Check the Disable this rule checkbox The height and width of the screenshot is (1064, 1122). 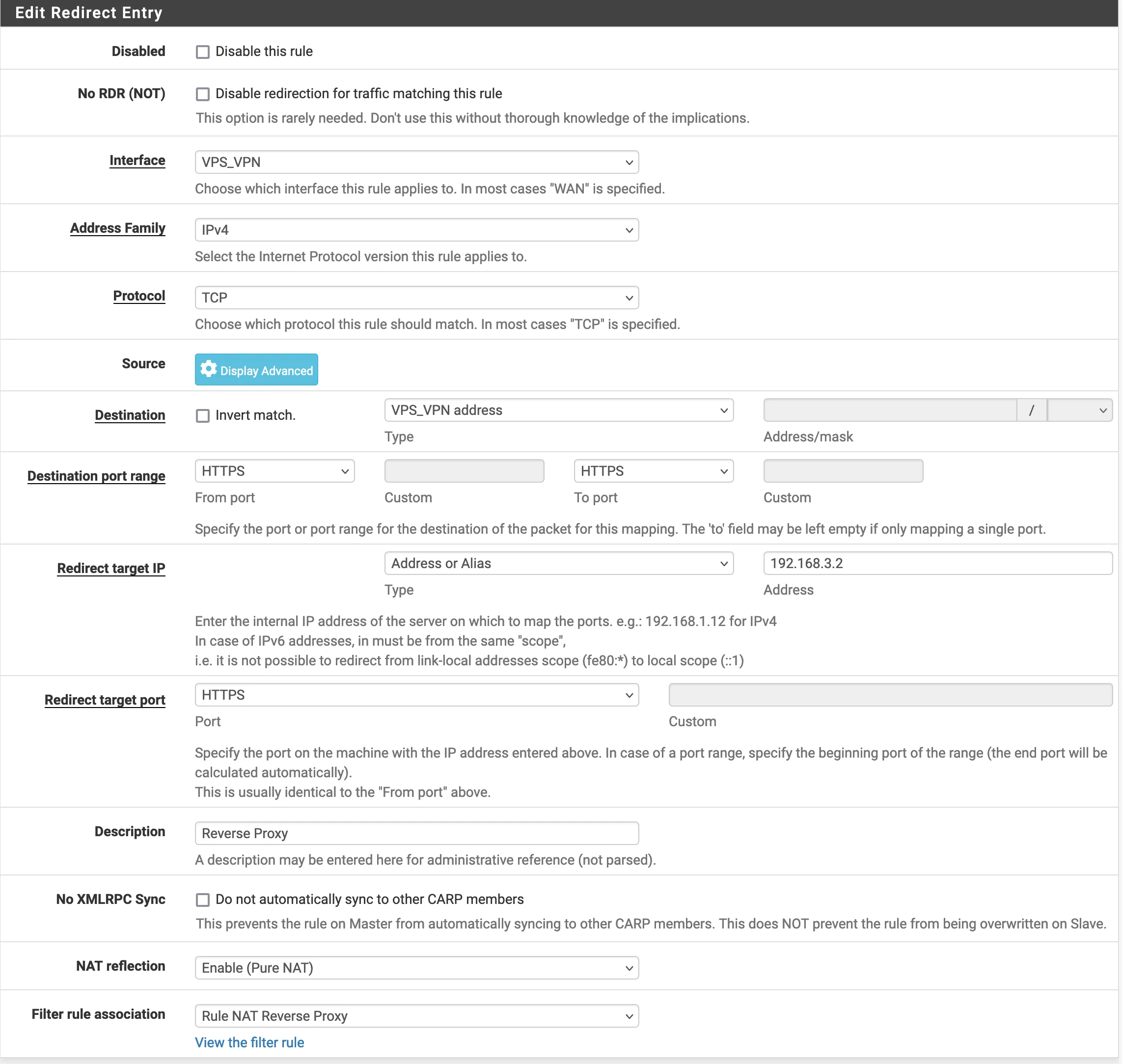pyautogui.click(x=202, y=52)
